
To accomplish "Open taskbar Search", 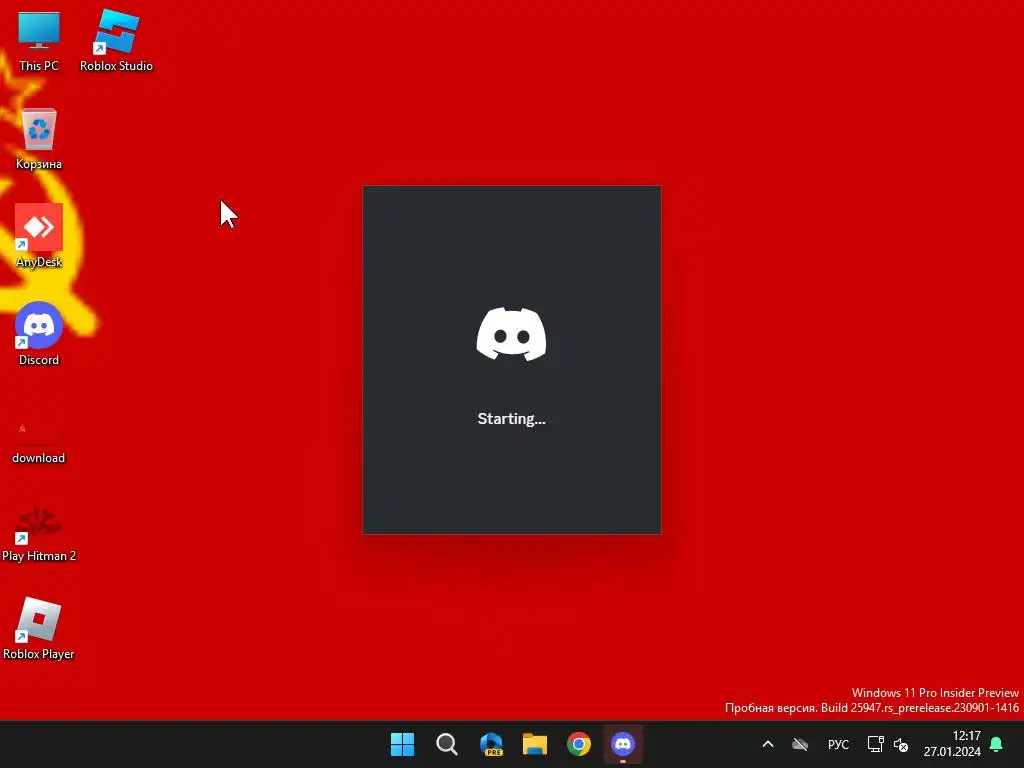I will point(447,744).
